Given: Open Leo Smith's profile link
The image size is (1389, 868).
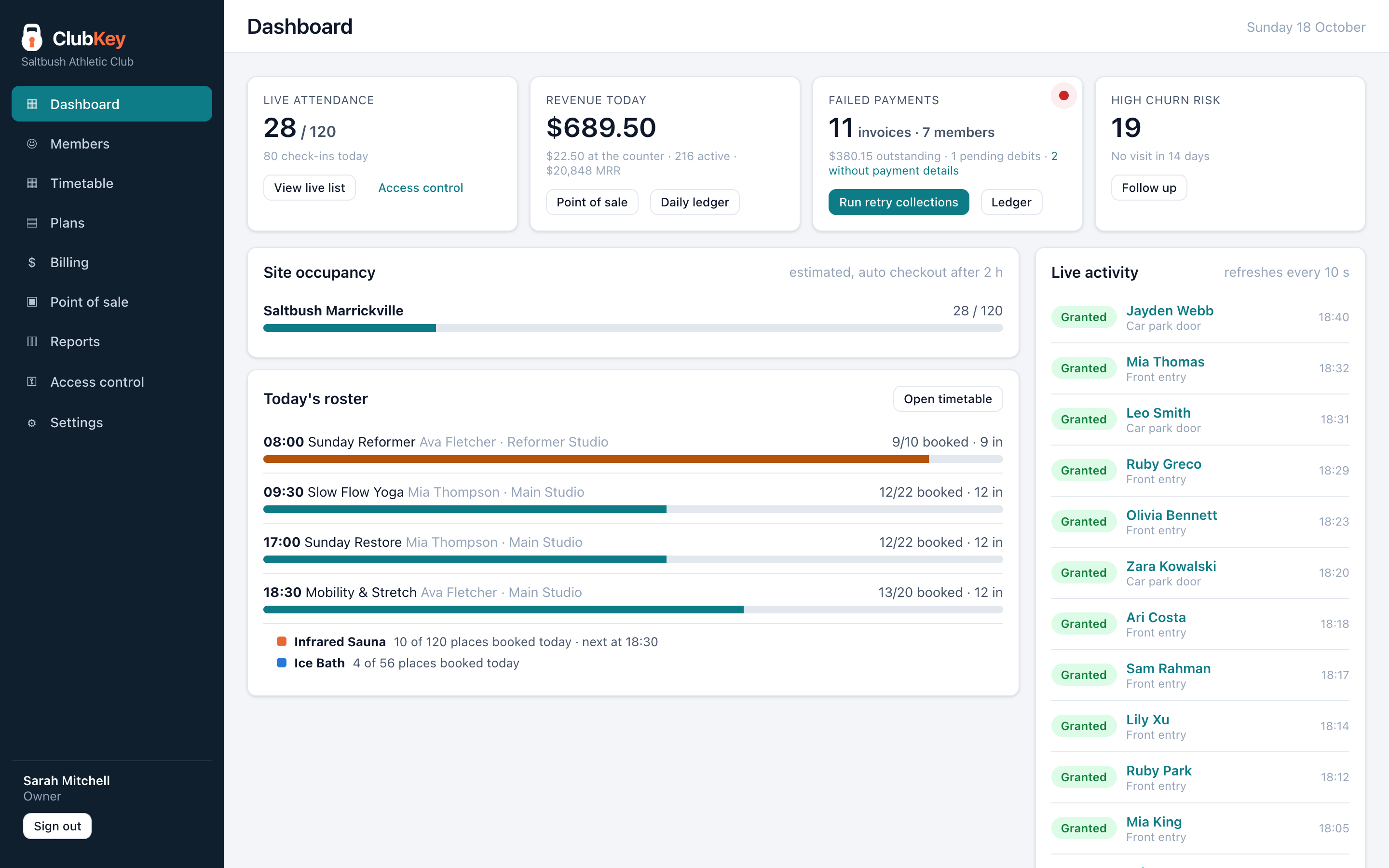Looking at the screenshot, I should pyautogui.click(x=1158, y=413).
